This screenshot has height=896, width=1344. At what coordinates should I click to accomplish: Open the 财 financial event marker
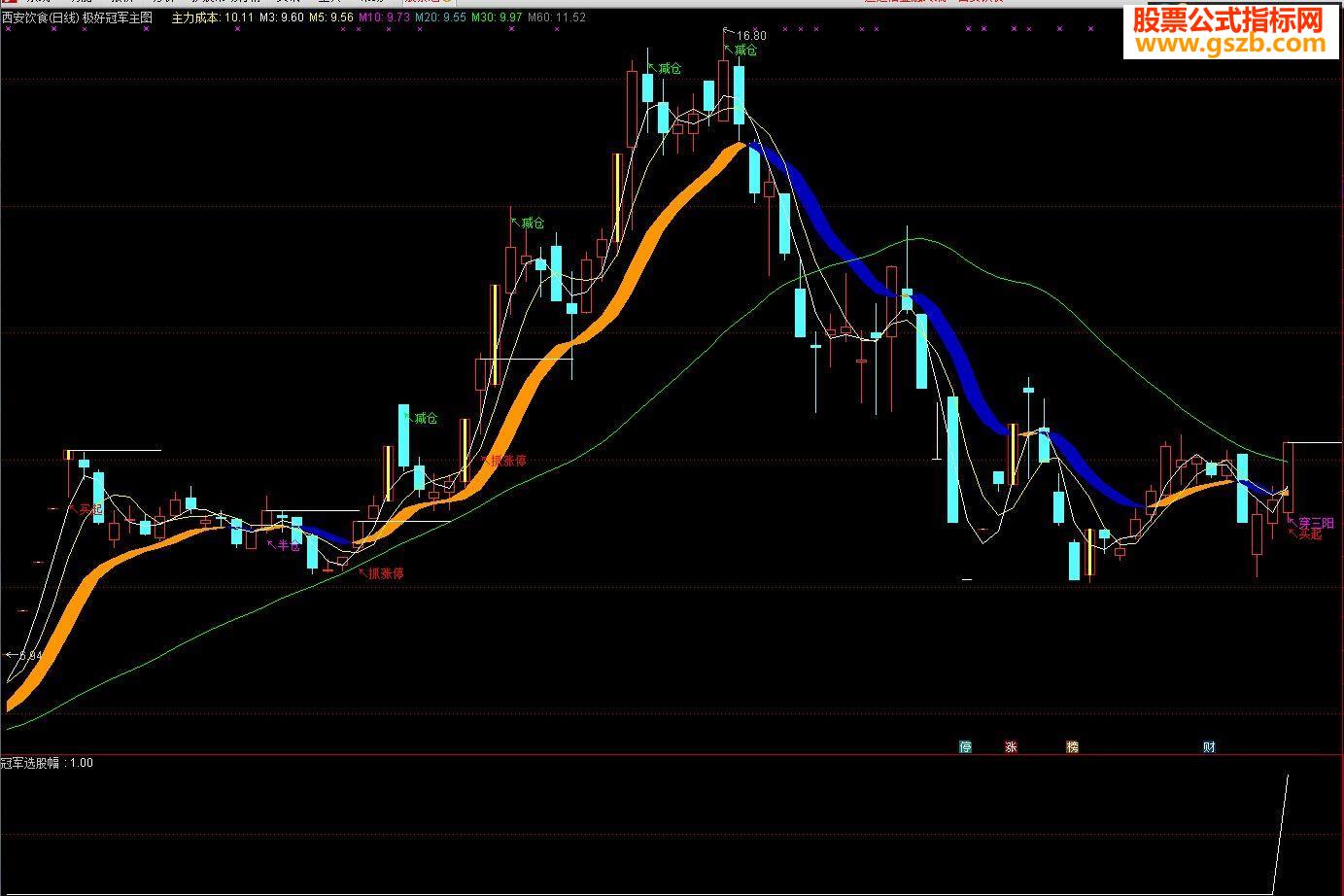pos(1209,746)
